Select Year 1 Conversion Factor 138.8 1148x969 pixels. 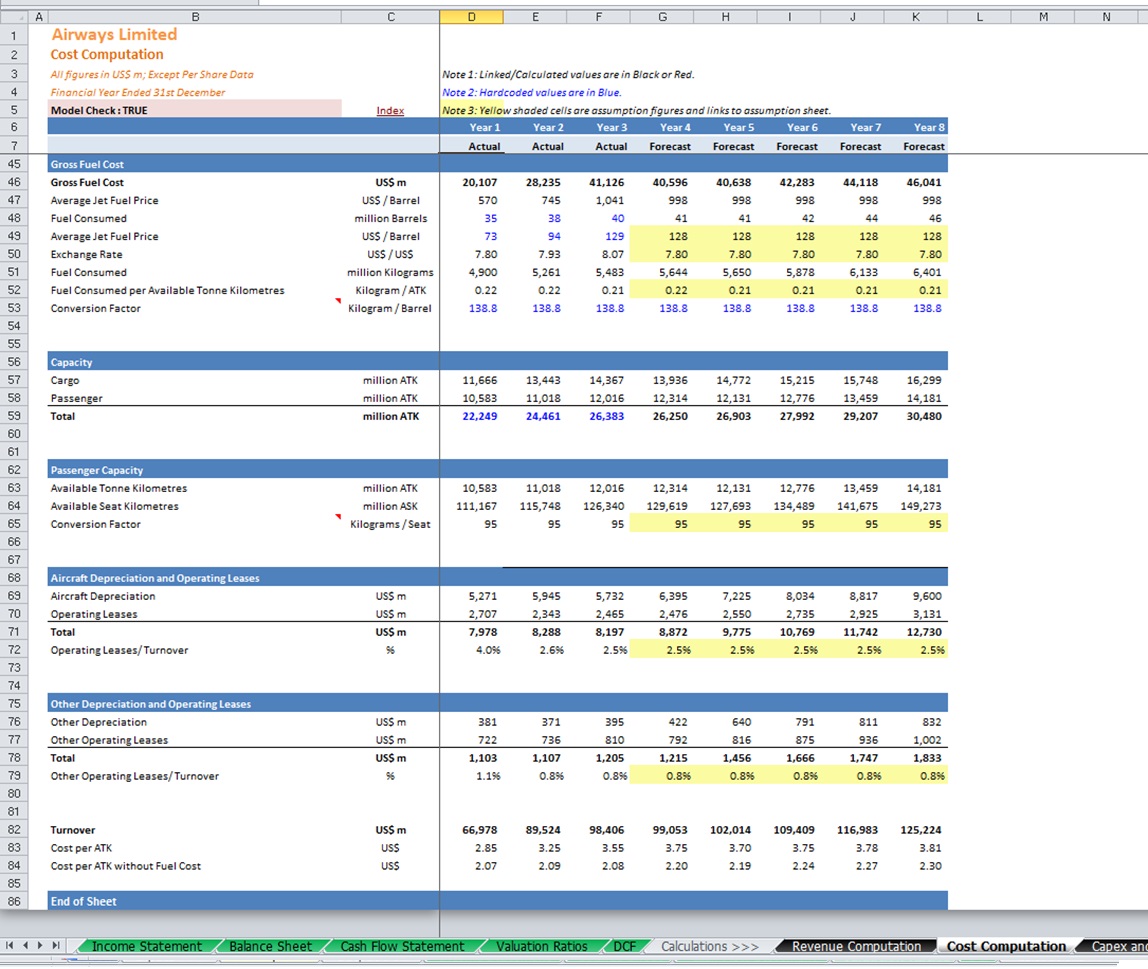pyautogui.click(x=482, y=308)
